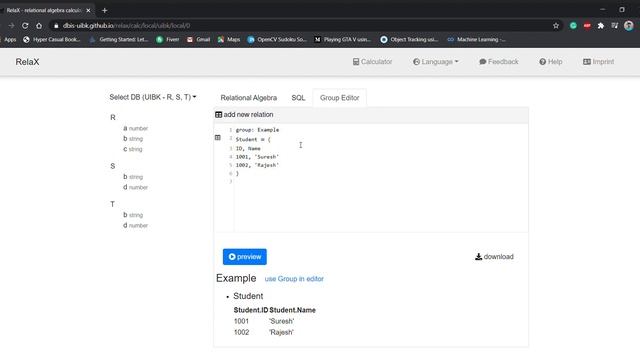Click relation T in the schema list

(x=112, y=204)
